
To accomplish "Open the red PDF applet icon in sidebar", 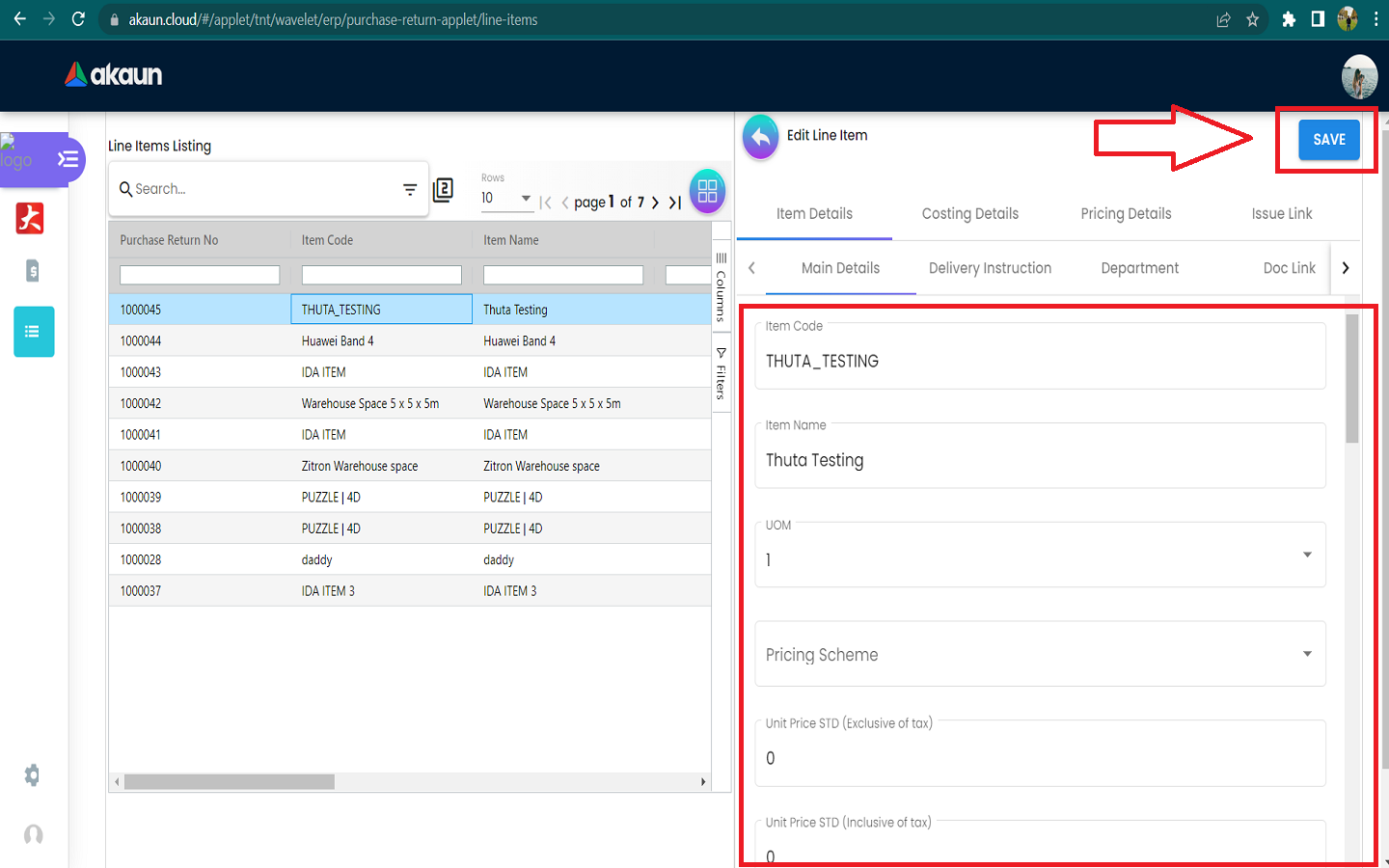I will coord(30,219).
